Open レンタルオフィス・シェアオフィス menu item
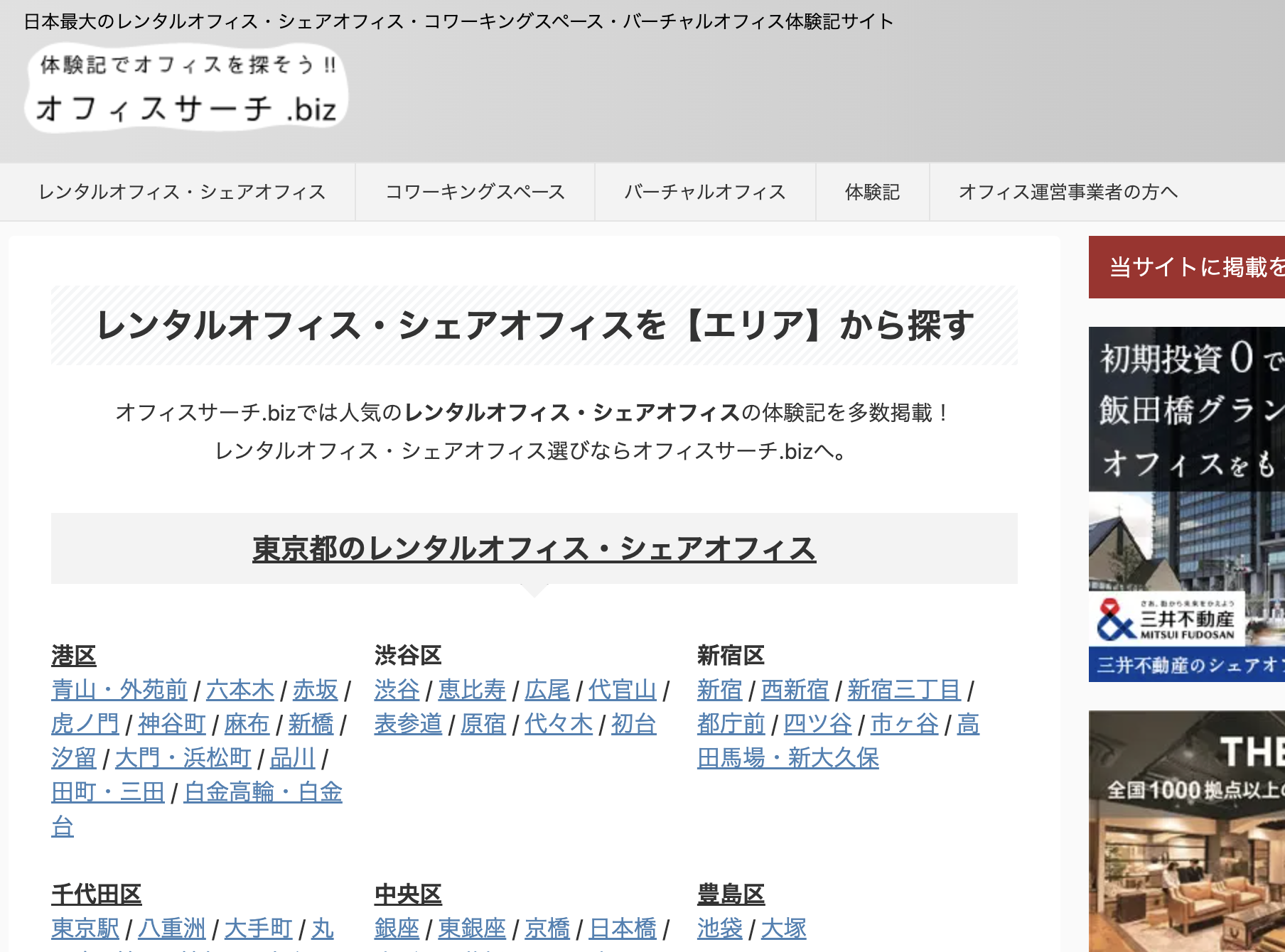 coord(182,192)
